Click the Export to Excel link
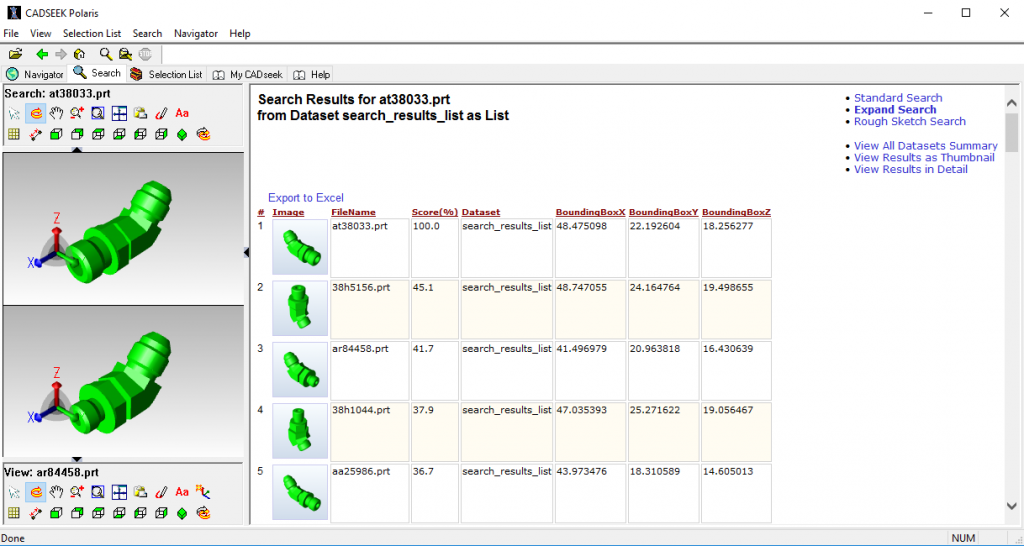Viewport: 1024px width, 546px height. click(x=305, y=198)
